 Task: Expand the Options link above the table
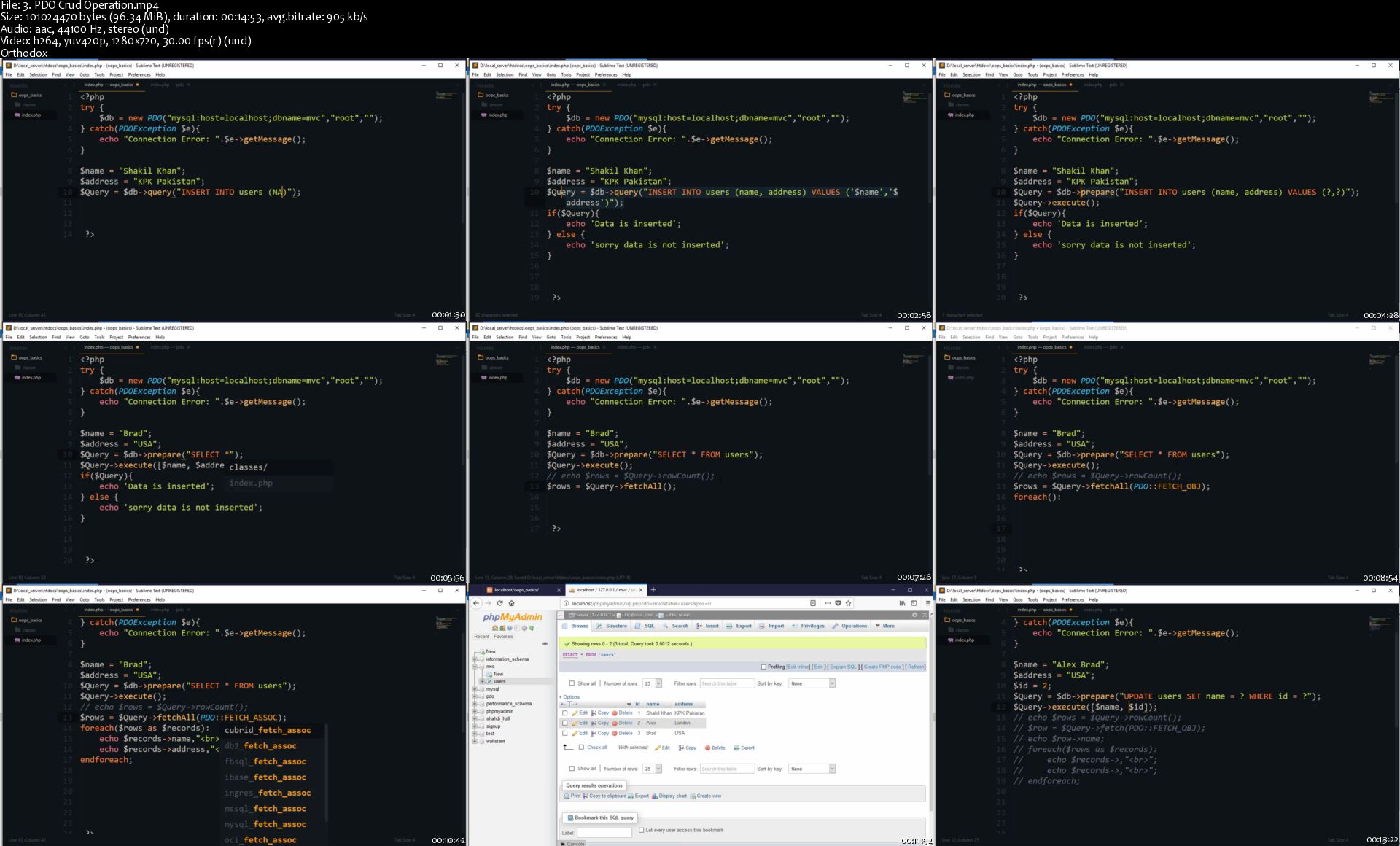coord(571,697)
